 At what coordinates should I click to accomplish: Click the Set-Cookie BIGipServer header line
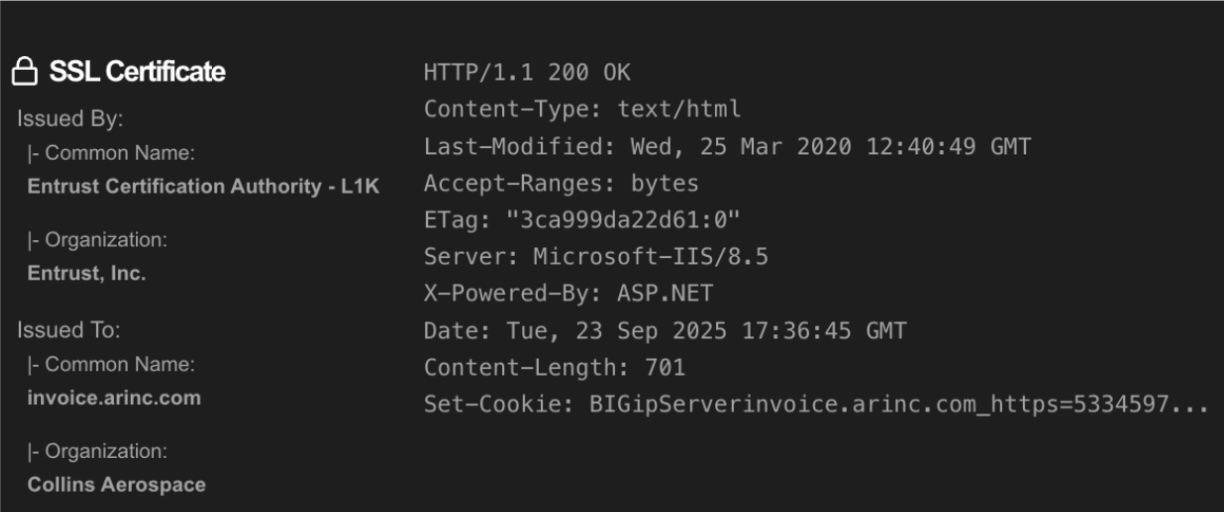816,404
